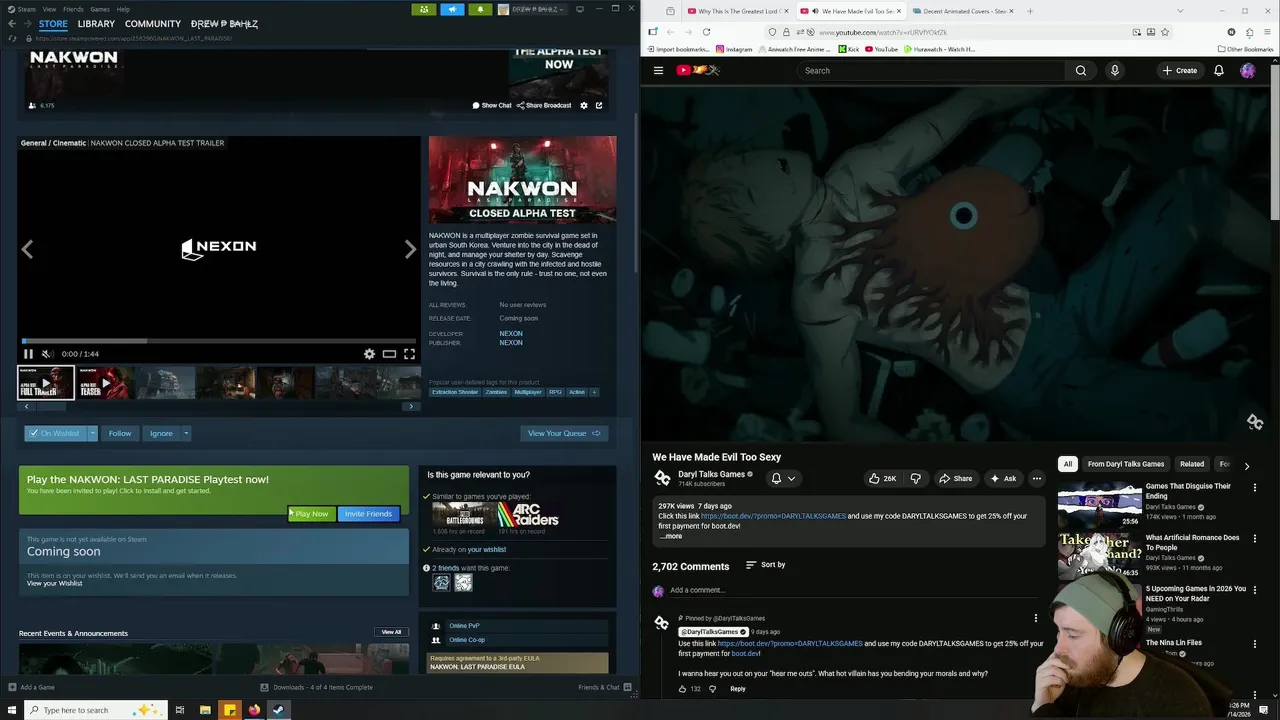Click the Follow button
The width and height of the screenshot is (1280, 720).
coord(120,433)
